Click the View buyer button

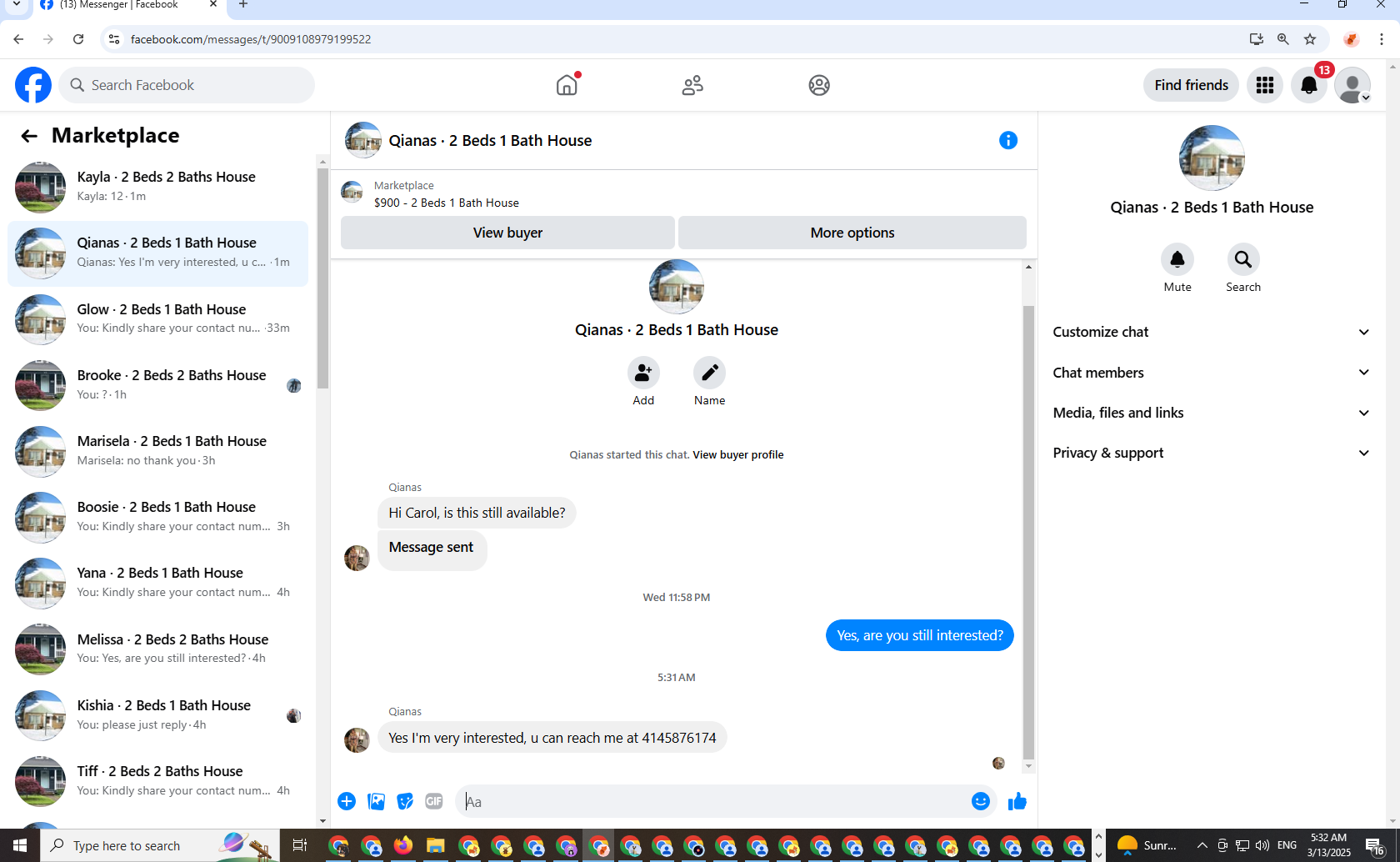(507, 233)
